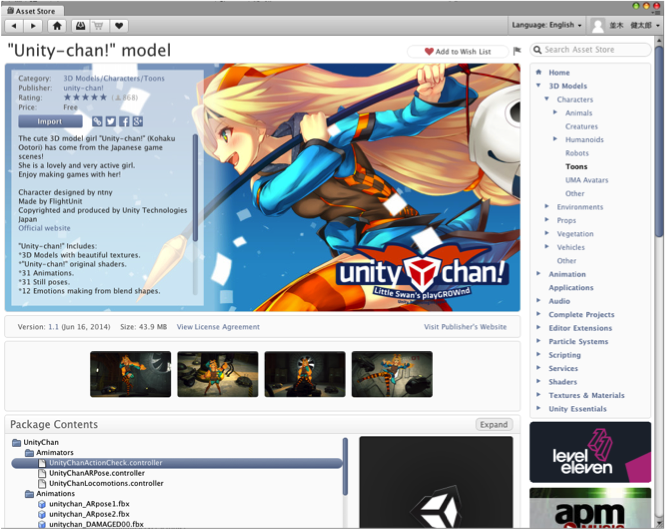Image resolution: width=665 pixels, height=529 pixels.
Task: Open Visit Publisher's Website link
Action: coord(465,327)
